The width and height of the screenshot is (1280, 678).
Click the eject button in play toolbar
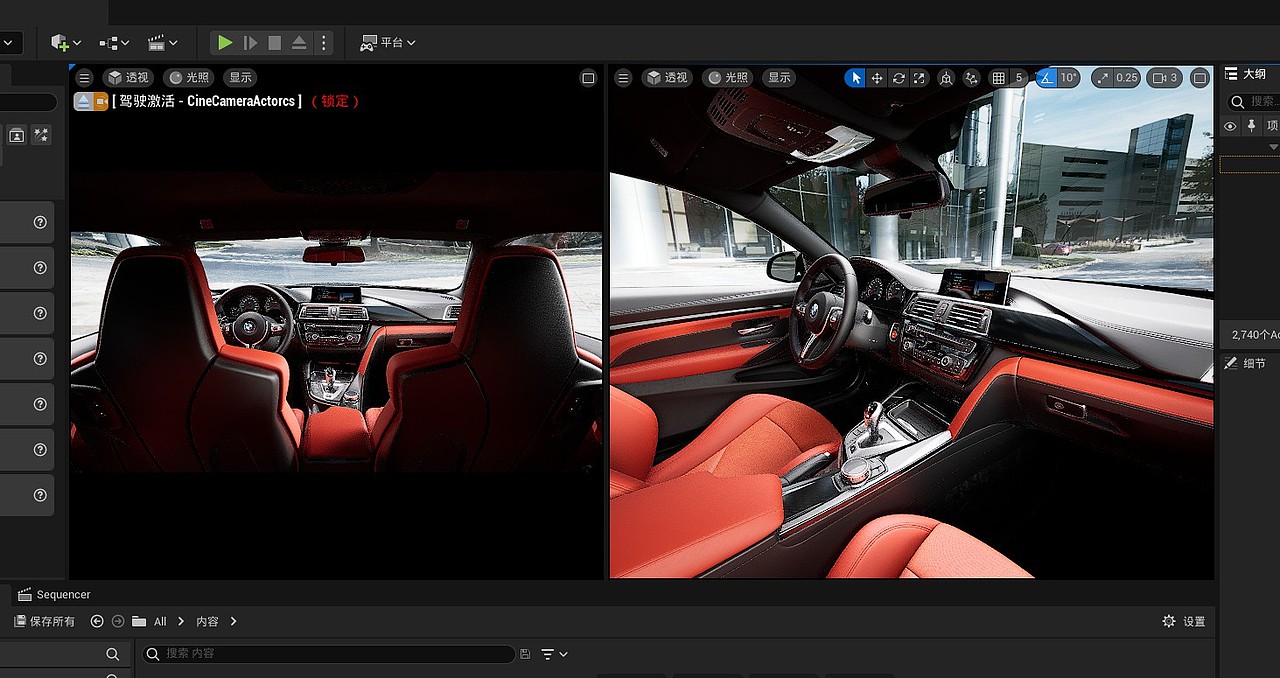point(299,43)
